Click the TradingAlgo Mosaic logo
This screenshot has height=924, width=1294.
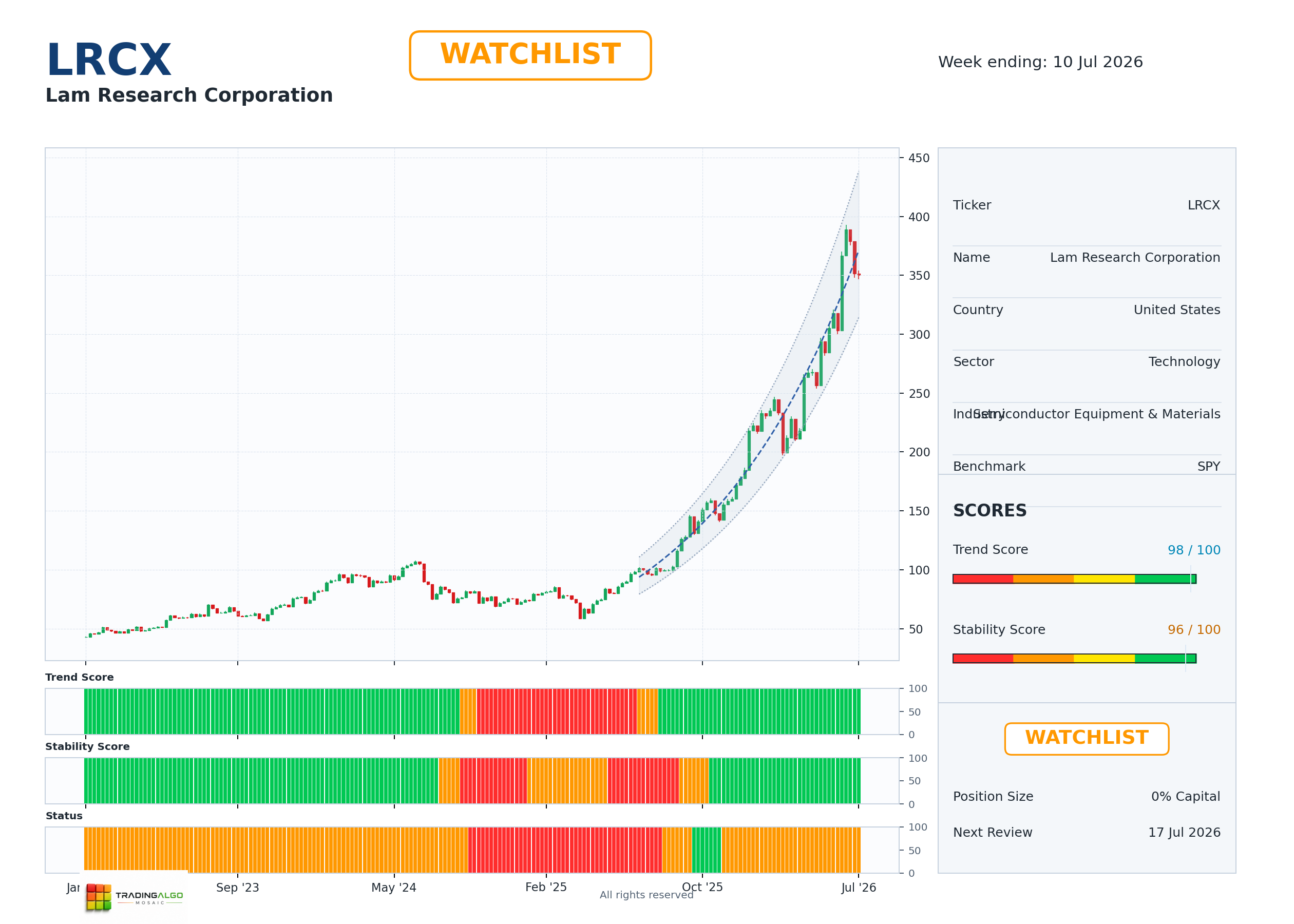(135, 897)
